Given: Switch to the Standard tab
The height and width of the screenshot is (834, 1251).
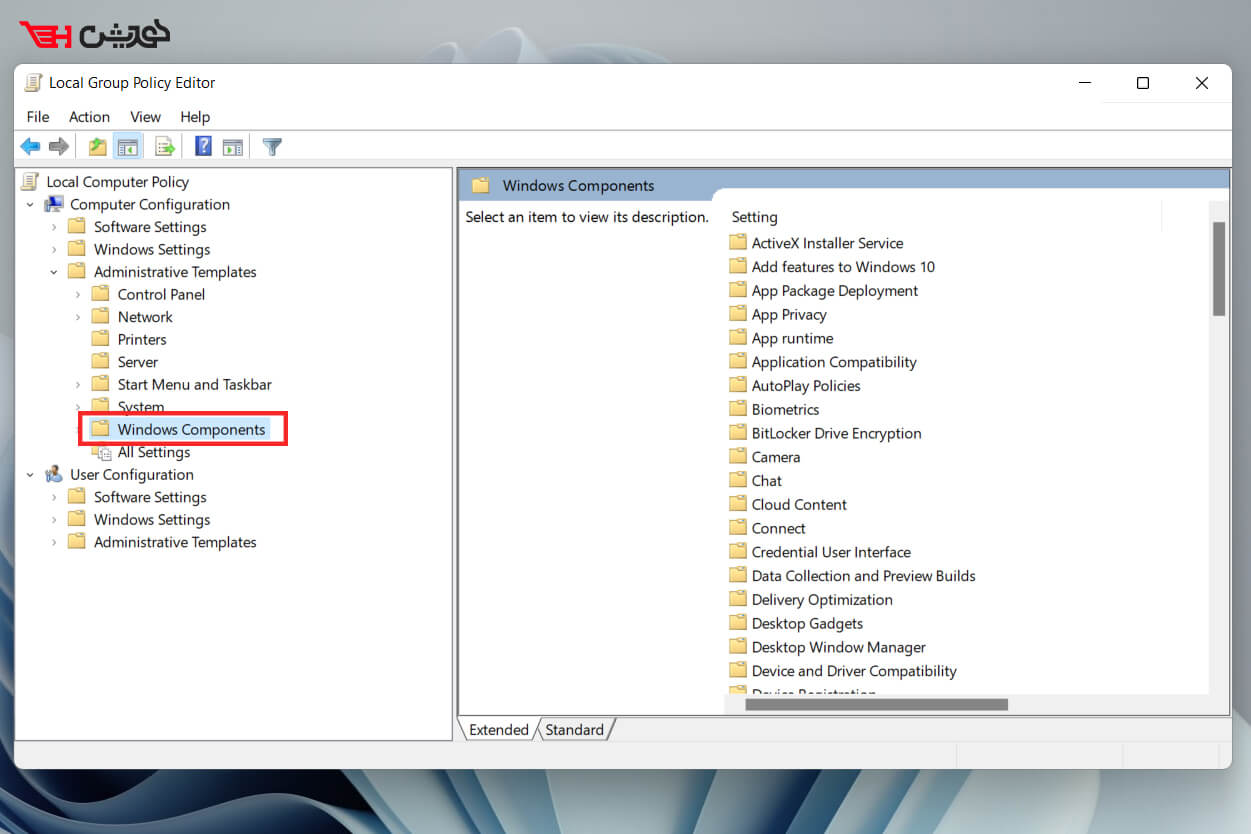Looking at the screenshot, I should pyautogui.click(x=573, y=729).
